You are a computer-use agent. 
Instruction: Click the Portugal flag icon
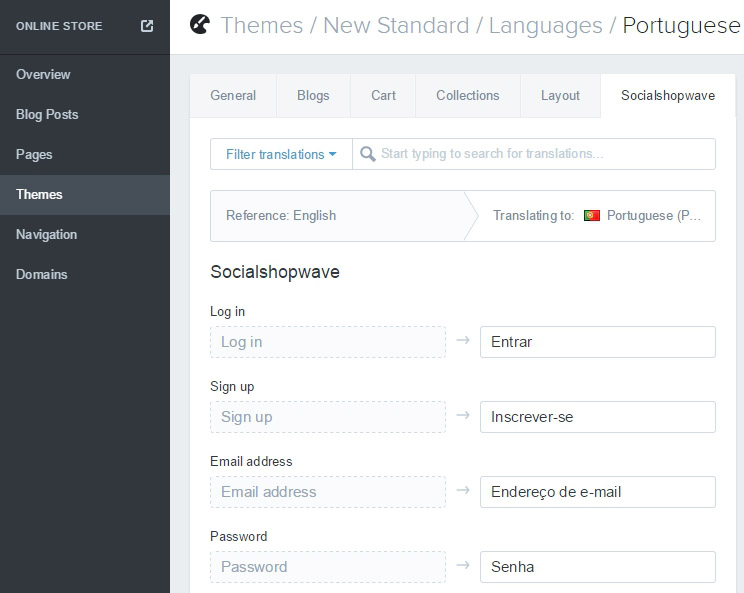click(592, 215)
